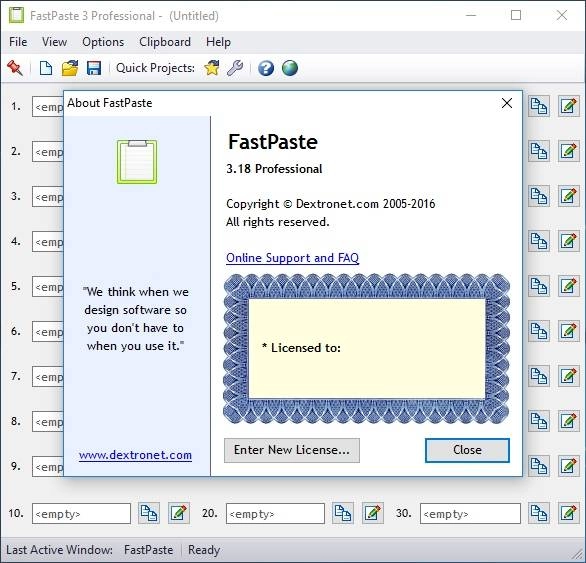Click the "Ready" status bar text
The width and height of the screenshot is (586, 563).
[204, 550]
